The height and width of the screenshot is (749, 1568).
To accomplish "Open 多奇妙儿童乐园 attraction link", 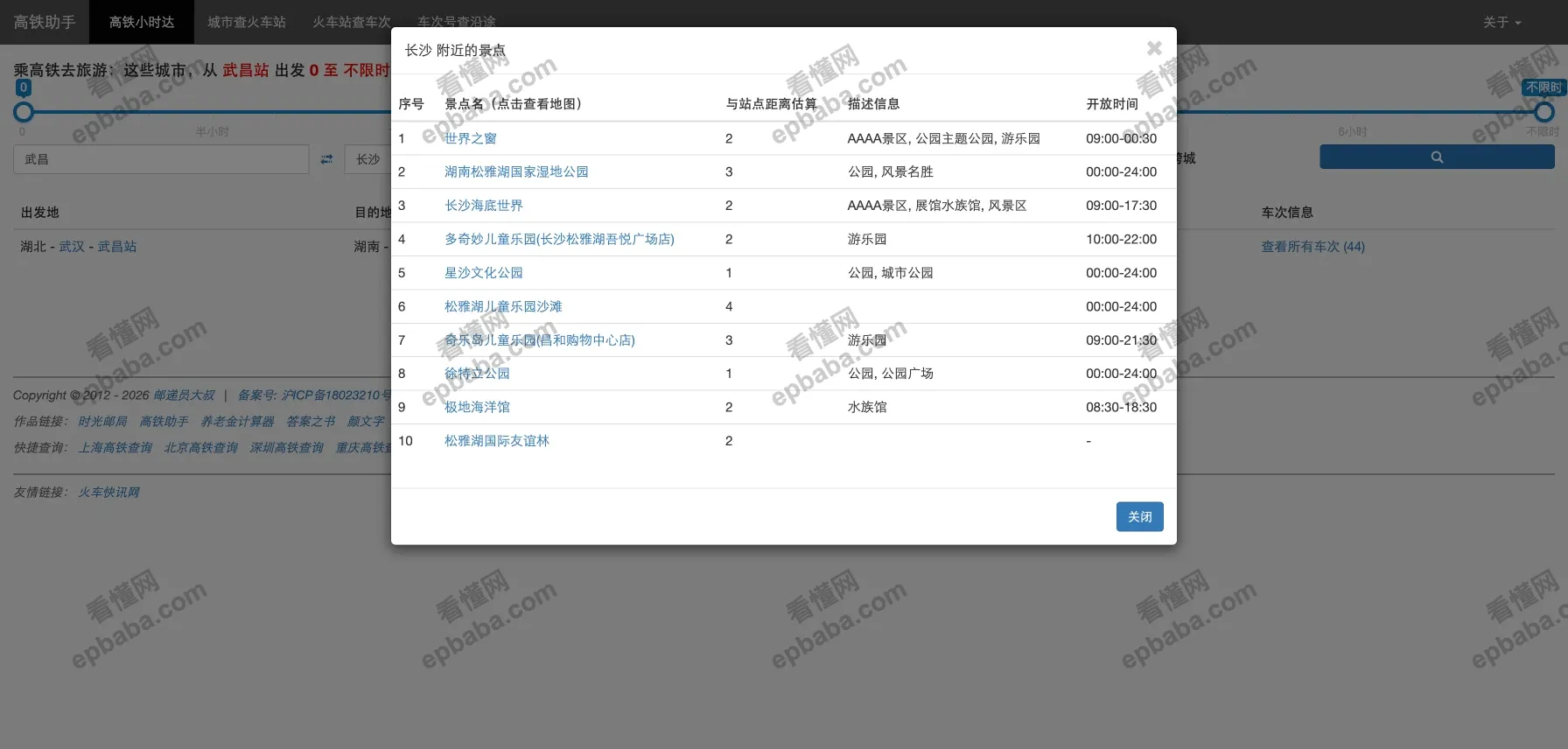I will click(559, 239).
